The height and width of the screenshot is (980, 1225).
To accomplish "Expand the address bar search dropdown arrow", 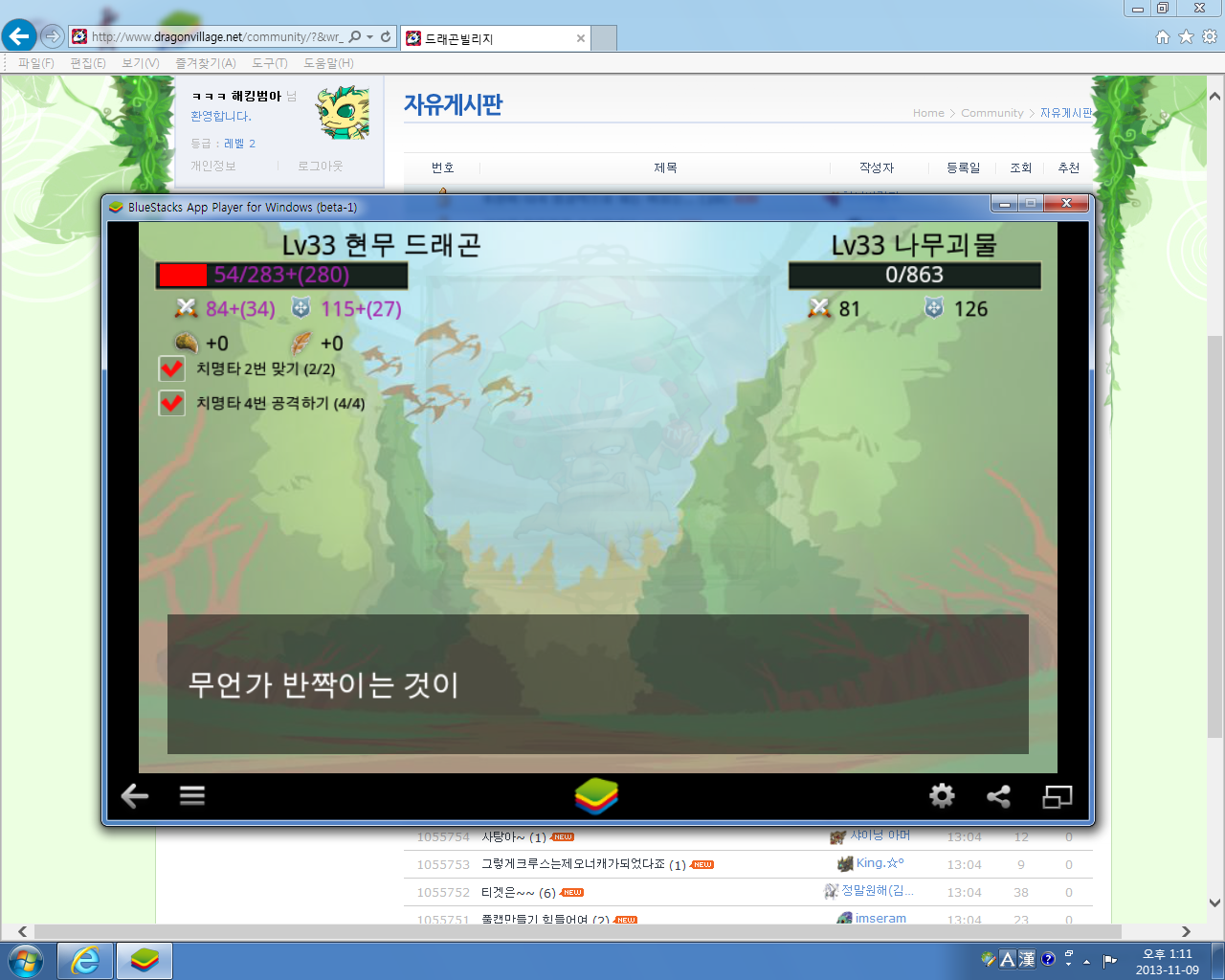I will coord(370,37).
